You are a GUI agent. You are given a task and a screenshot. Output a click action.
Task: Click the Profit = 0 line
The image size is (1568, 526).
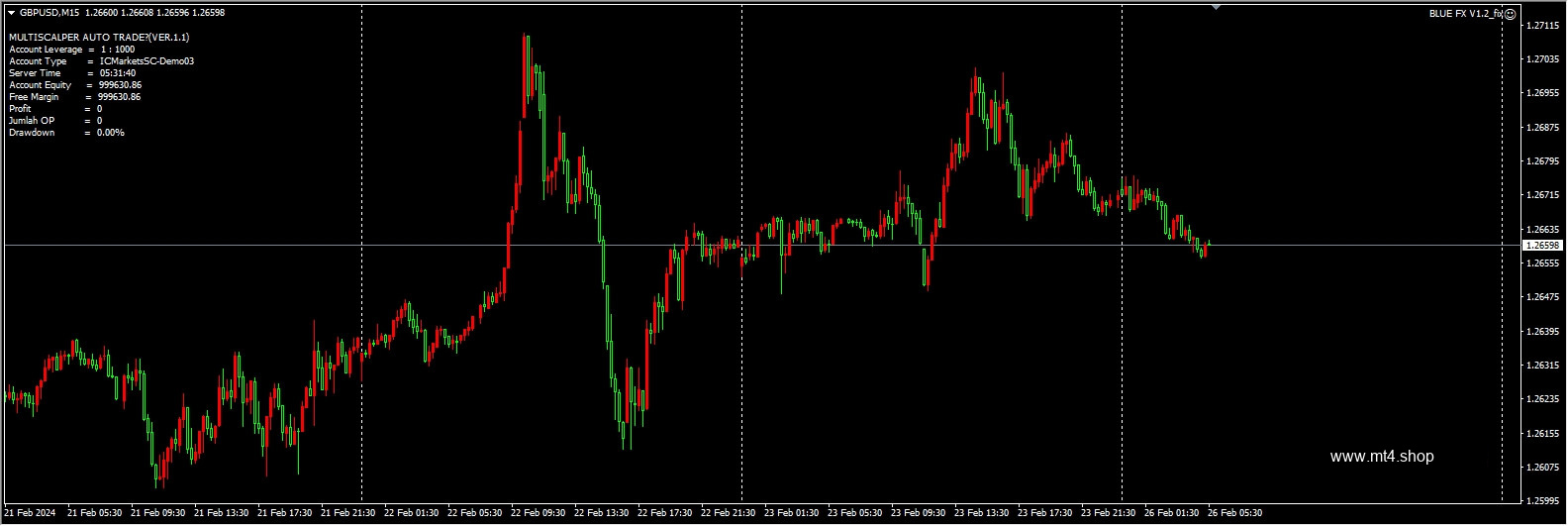(55, 109)
